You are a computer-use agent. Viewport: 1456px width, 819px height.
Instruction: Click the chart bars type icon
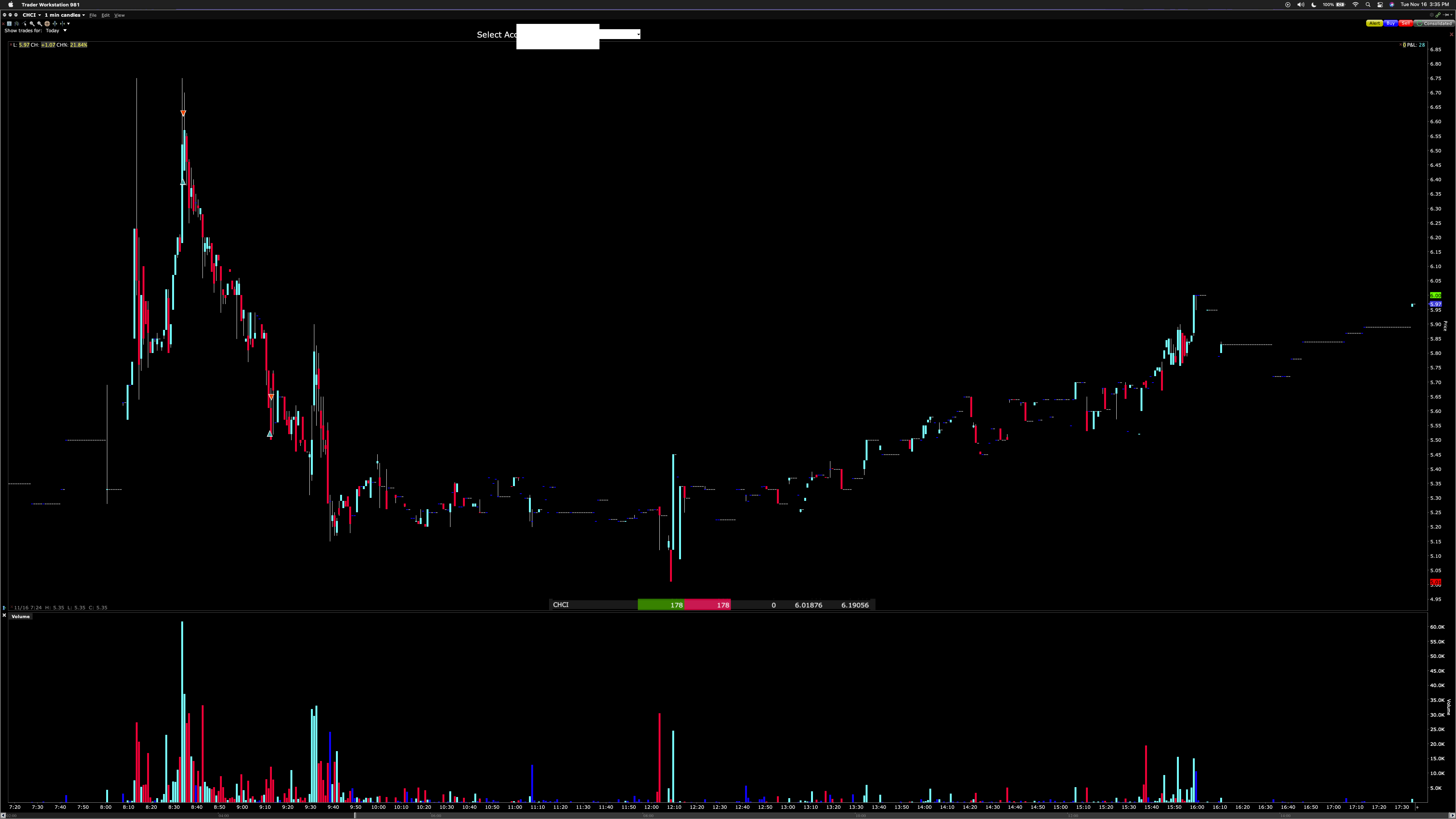[17, 24]
